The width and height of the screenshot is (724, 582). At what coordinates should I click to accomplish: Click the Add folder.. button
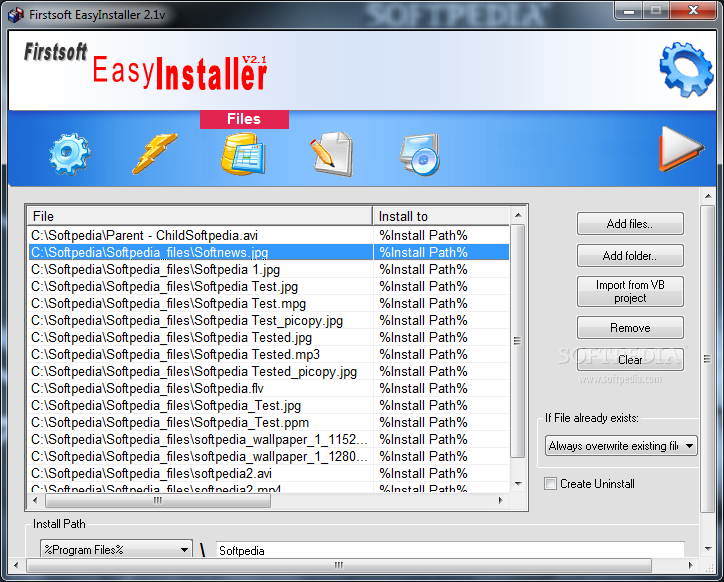pos(630,256)
